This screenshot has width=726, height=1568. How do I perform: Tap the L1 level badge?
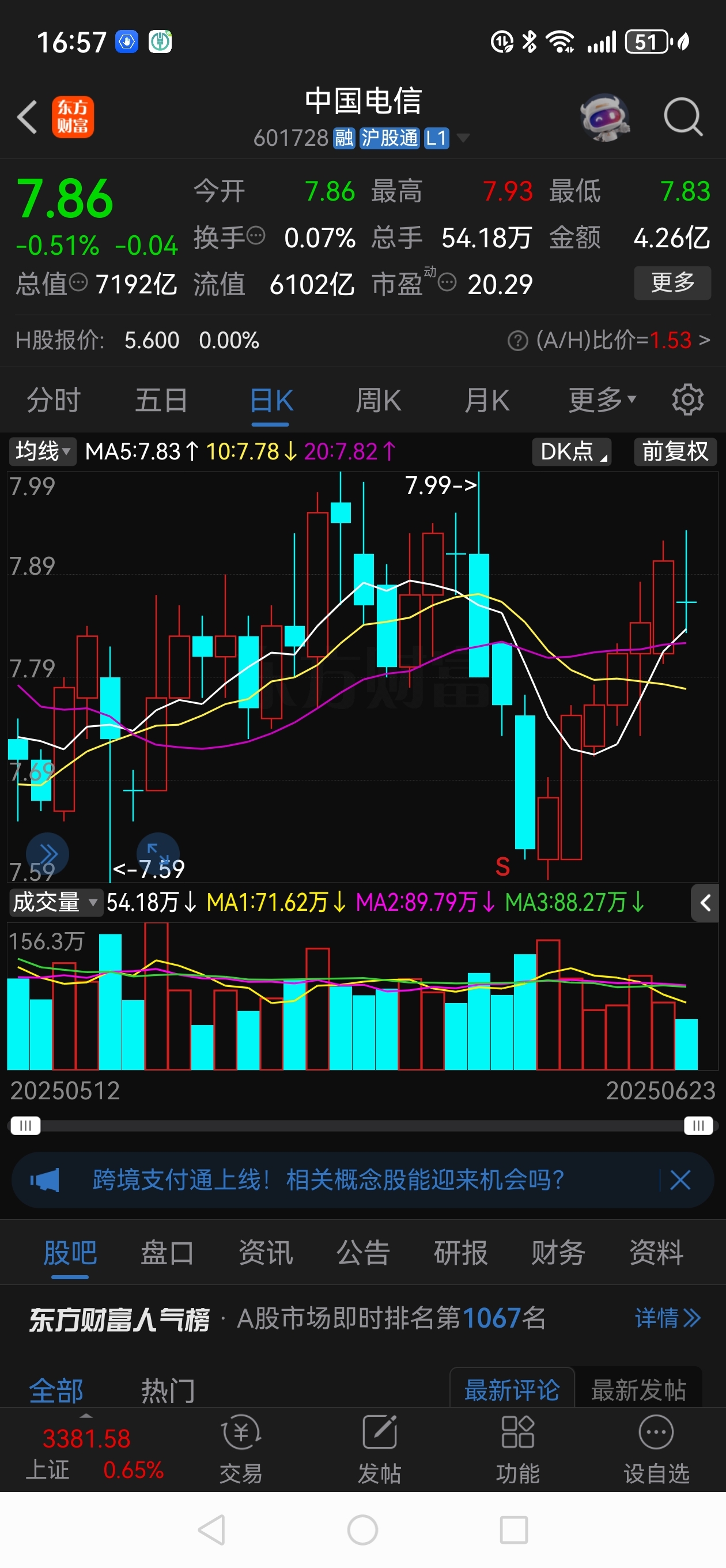[436, 138]
